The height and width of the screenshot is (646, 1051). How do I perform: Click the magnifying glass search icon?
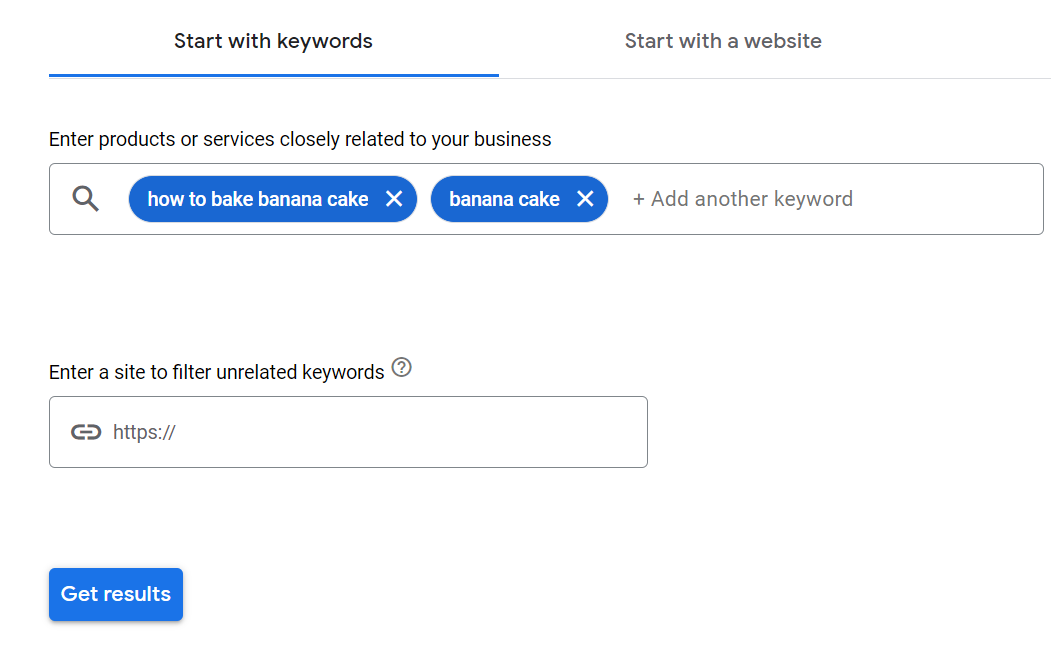tap(87, 199)
